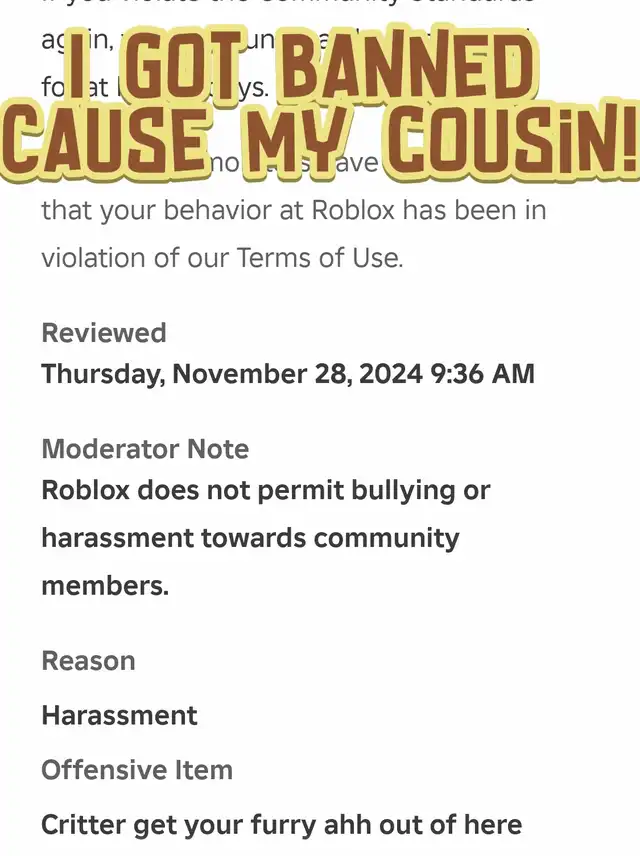Select 'that your behavior at Roblox' line
640x856 pixels.
(218, 211)
